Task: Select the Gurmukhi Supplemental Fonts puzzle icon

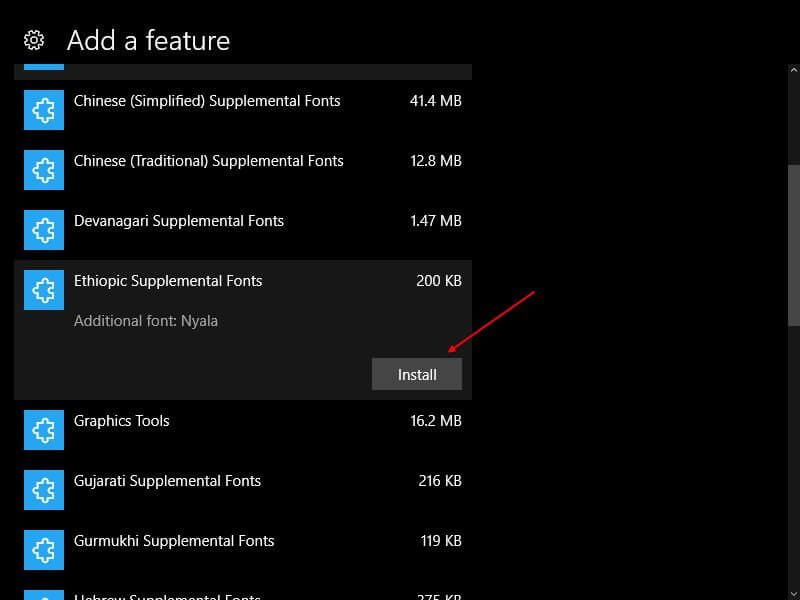Action: tap(44, 550)
